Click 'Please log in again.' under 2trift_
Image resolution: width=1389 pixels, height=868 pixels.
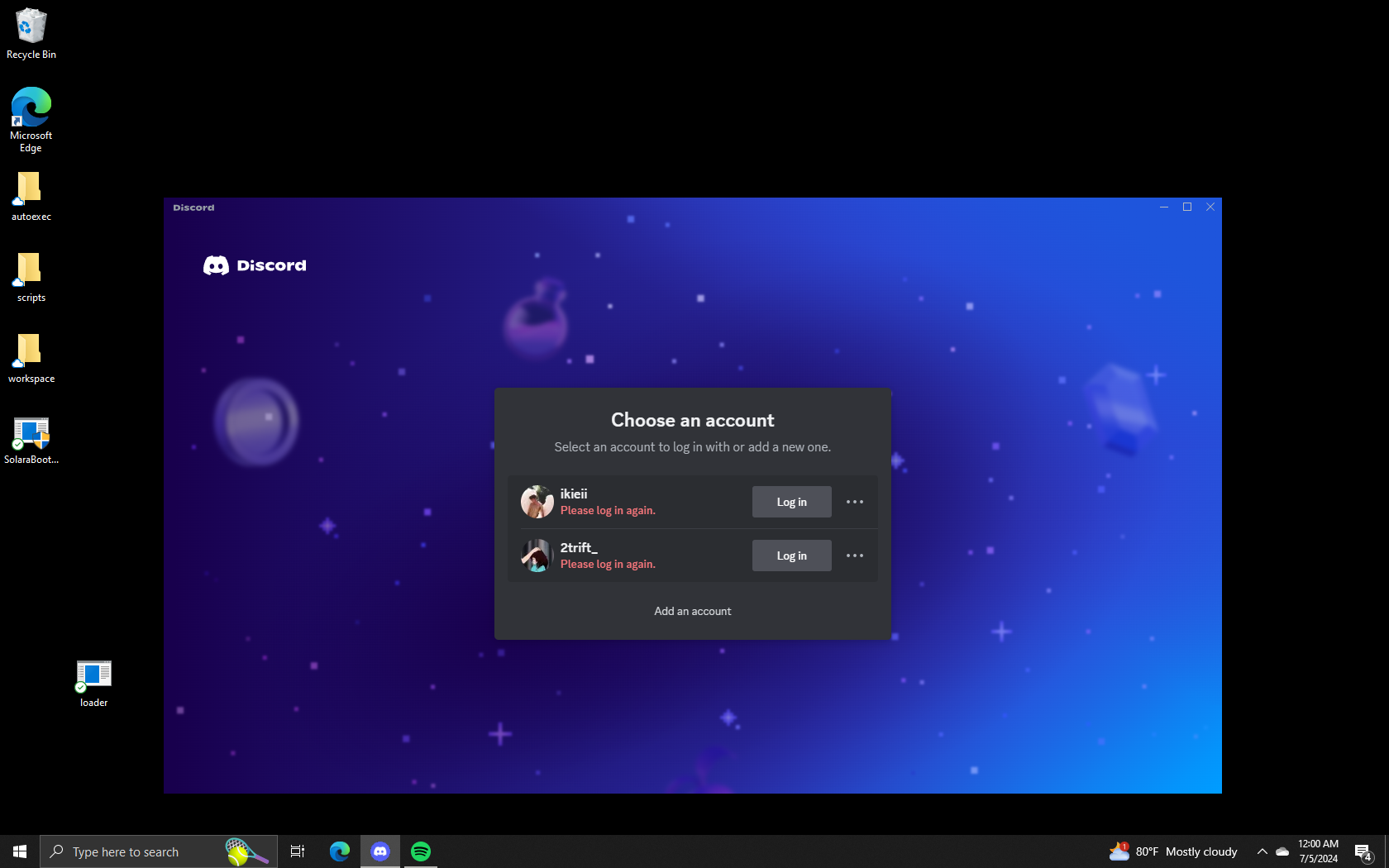[x=608, y=564]
